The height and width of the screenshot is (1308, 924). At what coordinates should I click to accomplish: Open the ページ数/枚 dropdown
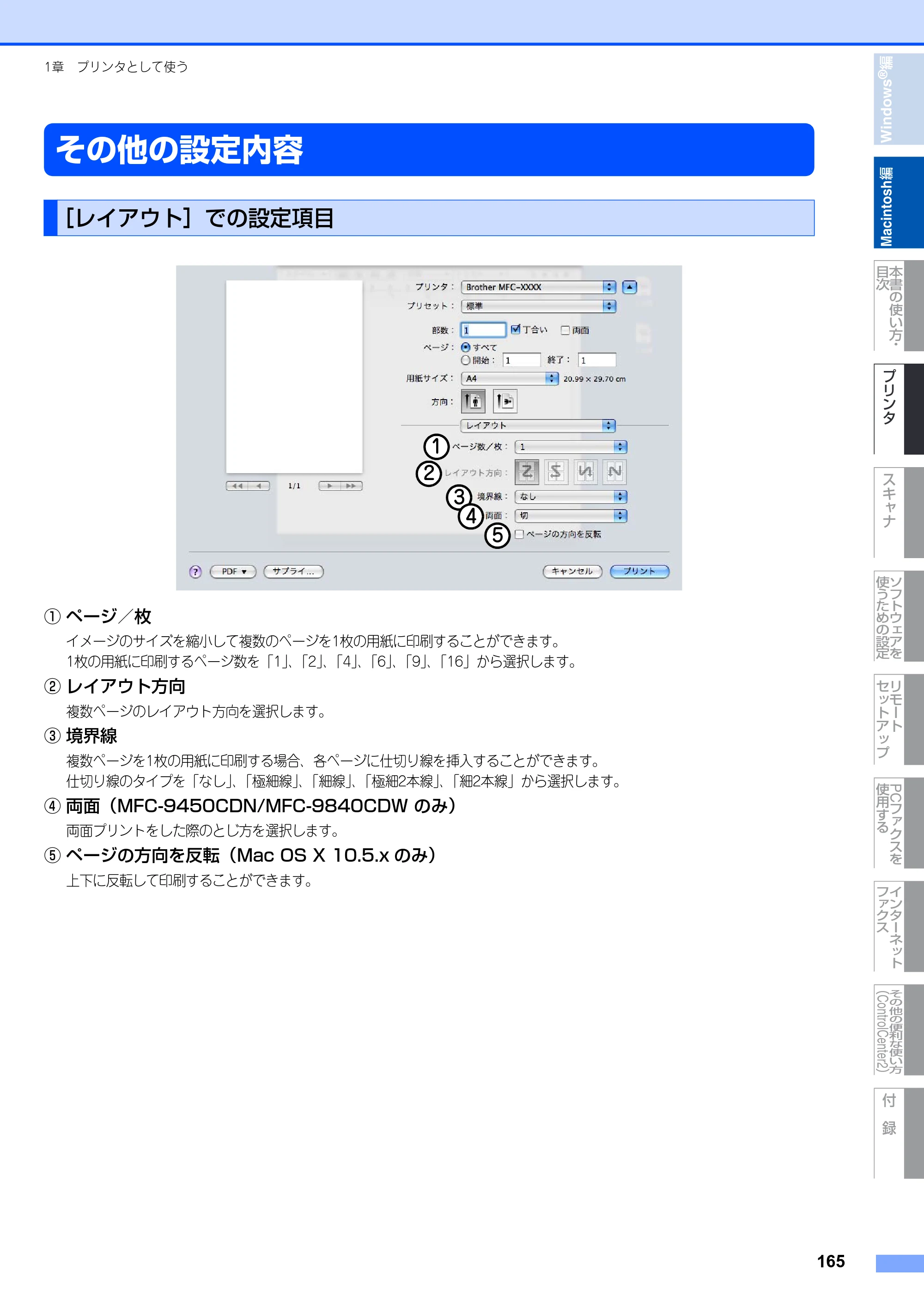[x=571, y=447]
